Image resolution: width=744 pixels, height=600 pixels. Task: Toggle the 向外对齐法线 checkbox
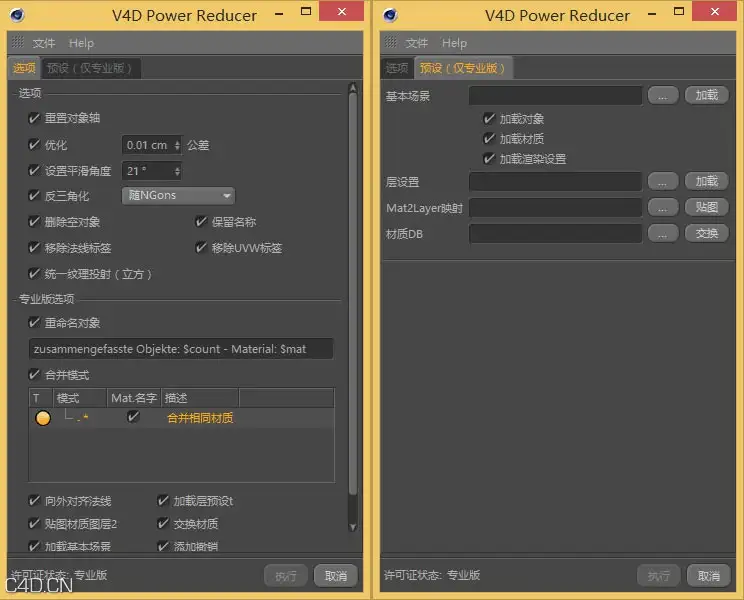[34, 500]
